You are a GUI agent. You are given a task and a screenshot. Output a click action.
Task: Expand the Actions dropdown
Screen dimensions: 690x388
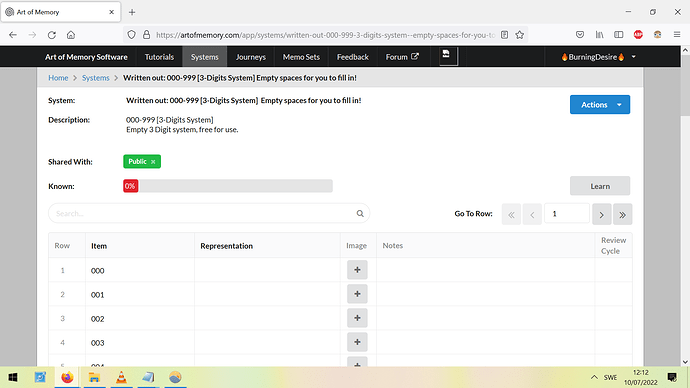(x=600, y=105)
